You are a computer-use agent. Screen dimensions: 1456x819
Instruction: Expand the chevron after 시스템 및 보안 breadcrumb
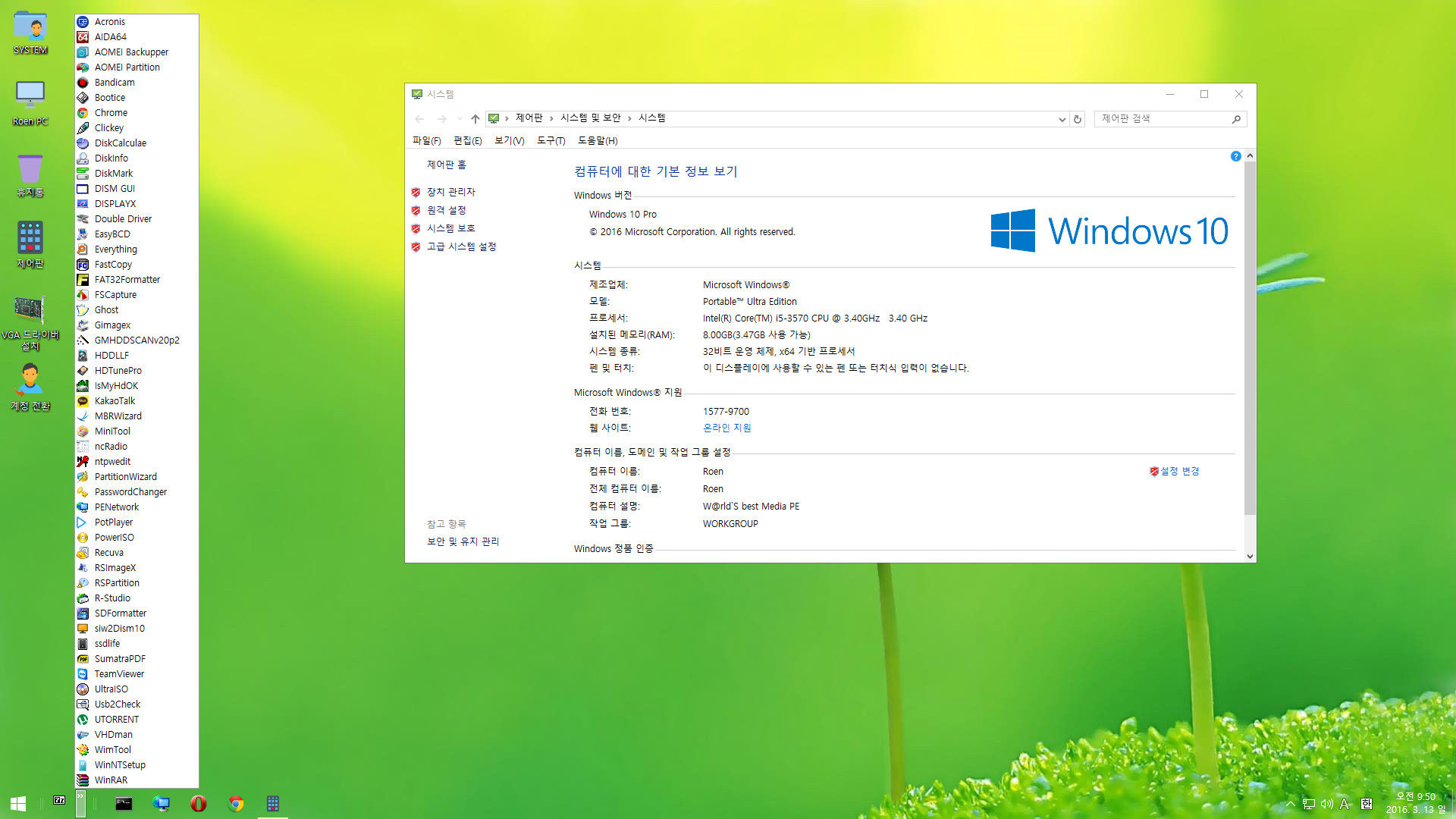pyautogui.click(x=629, y=118)
